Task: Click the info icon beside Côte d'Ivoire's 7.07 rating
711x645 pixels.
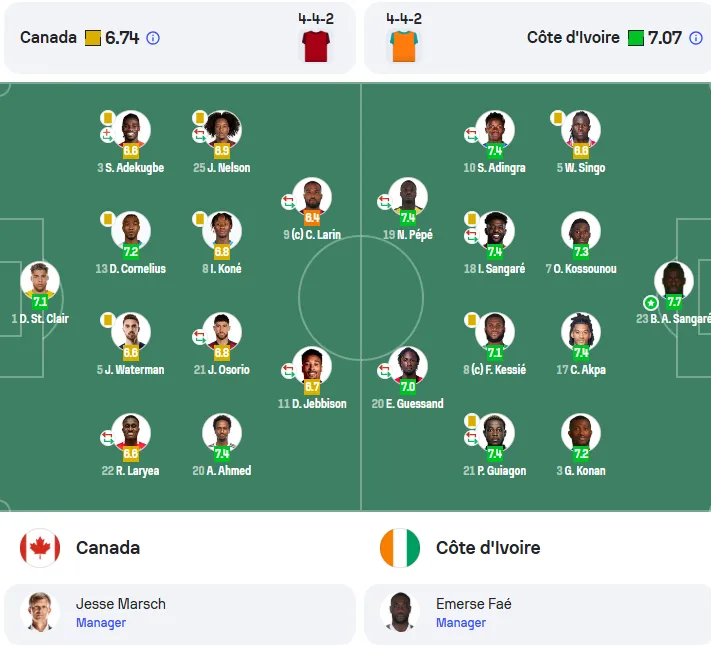Action: (696, 38)
